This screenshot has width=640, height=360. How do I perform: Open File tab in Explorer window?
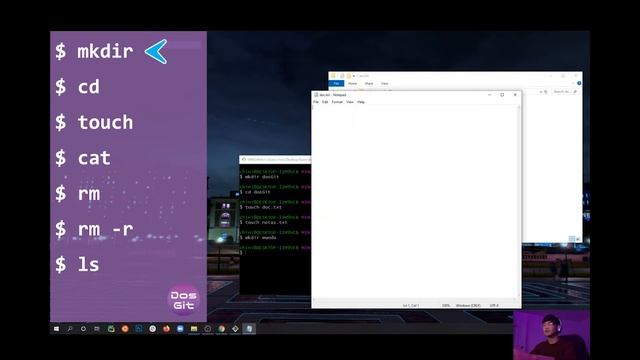click(336, 83)
